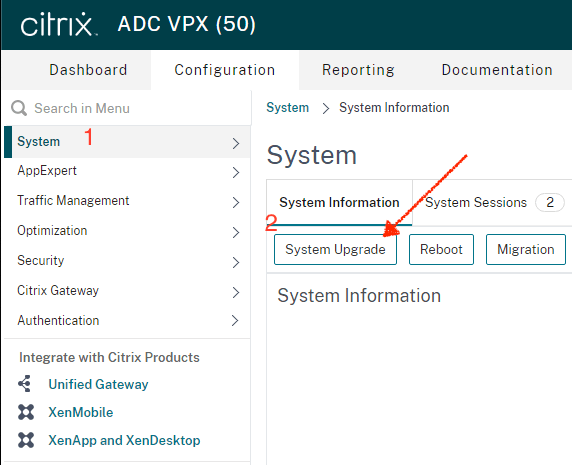Viewport: 572px width, 465px height.
Task: Open the XenApp and XenDesktop link
Action: [x=124, y=441]
